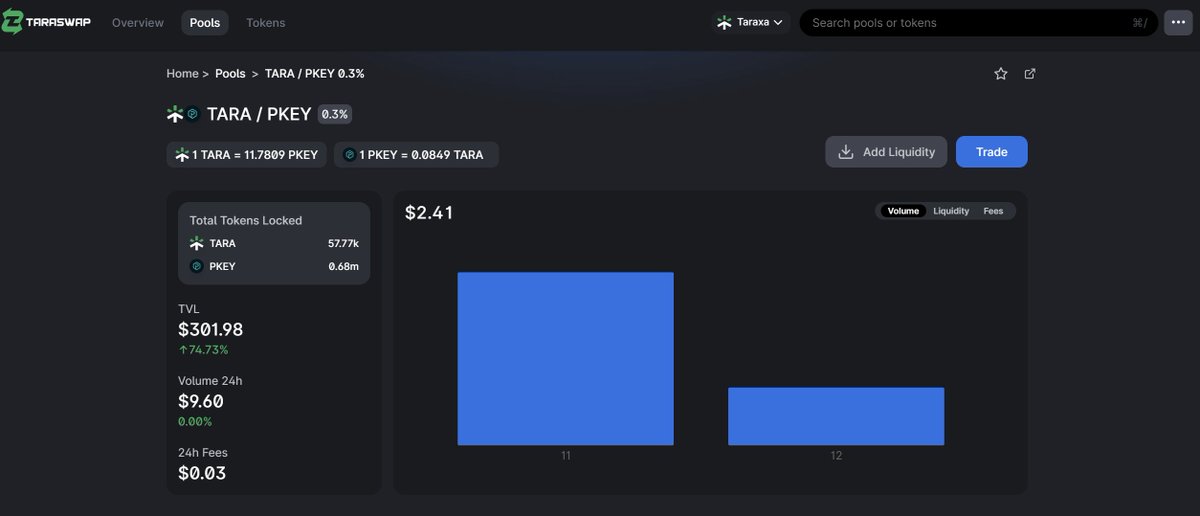The width and height of the screenshot is (1200, 516).
Task: Click the TARA locked amount 57.77k
Action: pos(343,243)
